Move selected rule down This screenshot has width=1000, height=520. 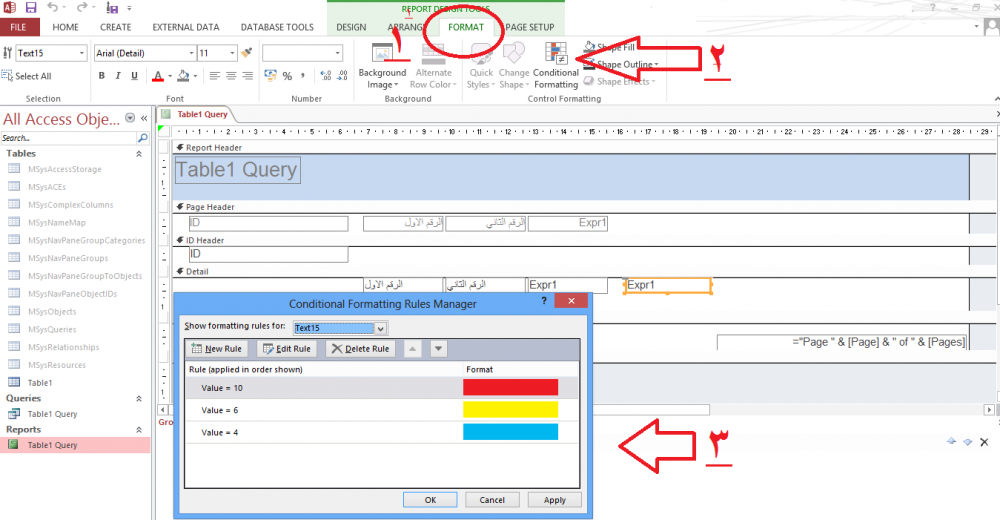(x=438, y=348)
